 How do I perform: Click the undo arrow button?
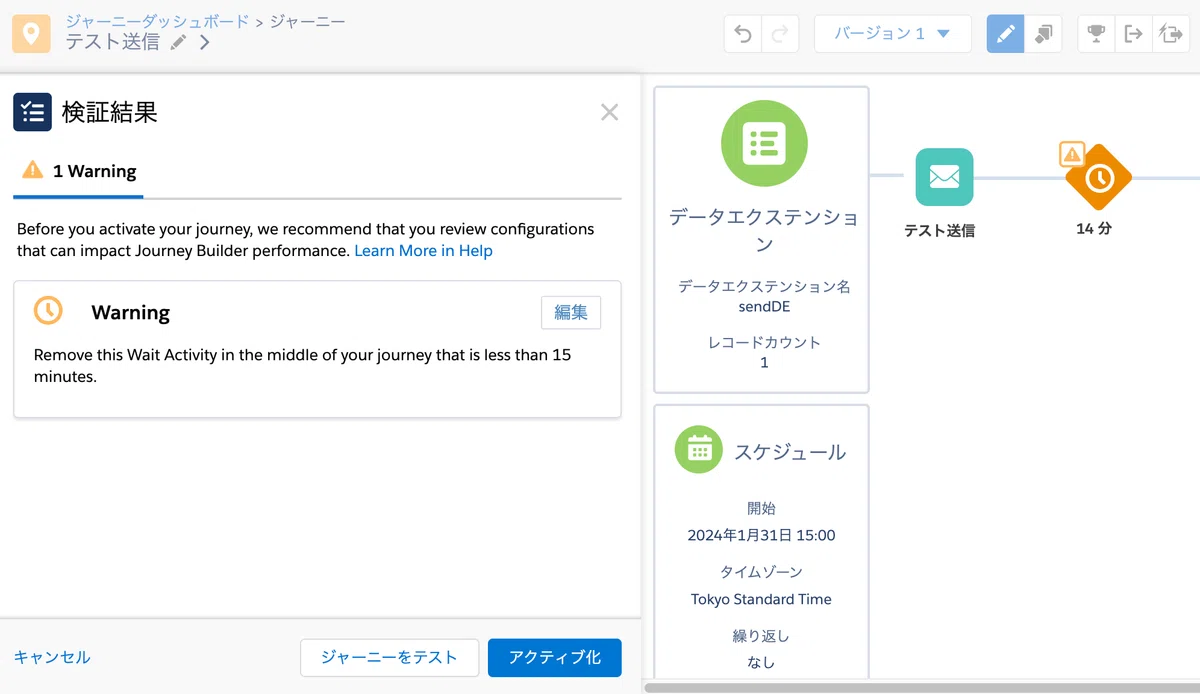[743, 34]
